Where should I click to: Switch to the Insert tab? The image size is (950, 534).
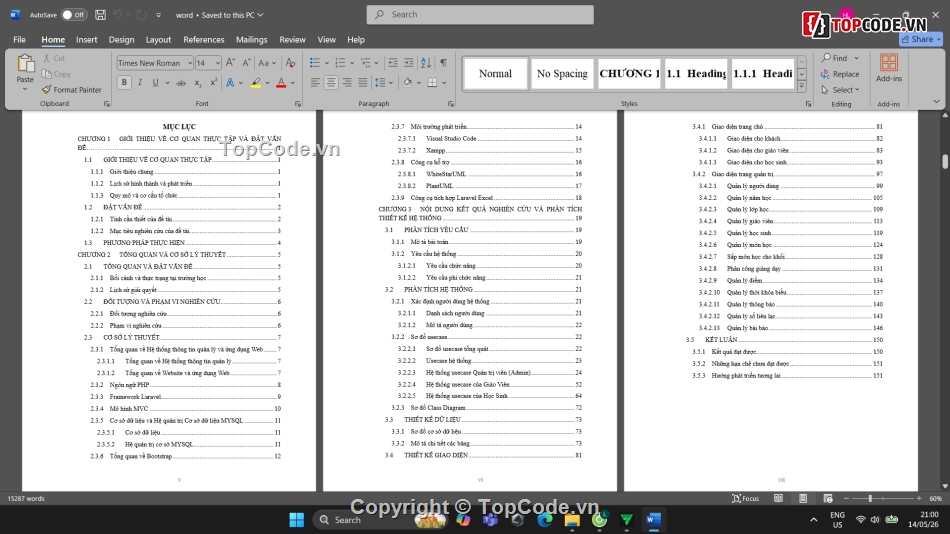pyautogui.click(x=87, y=39)
